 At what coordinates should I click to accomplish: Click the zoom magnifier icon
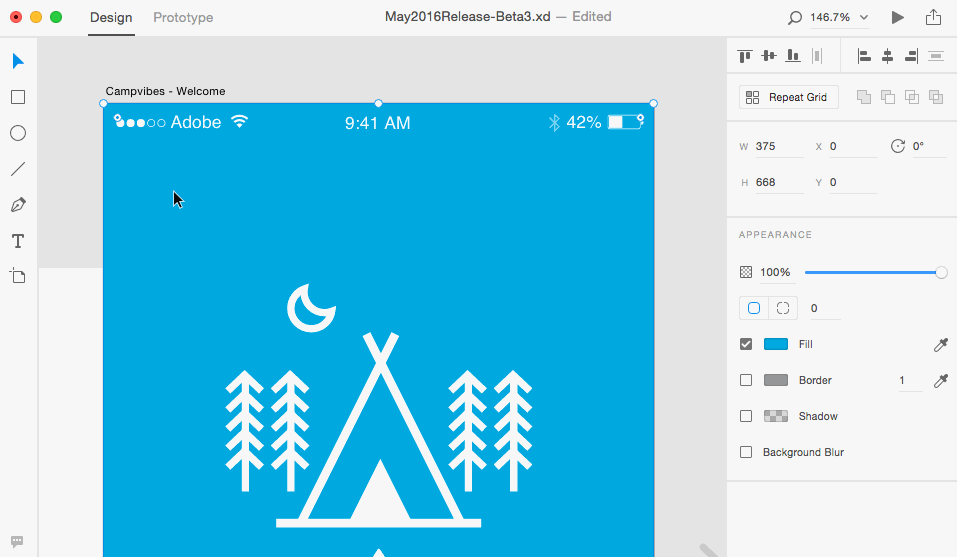point(794,18)
